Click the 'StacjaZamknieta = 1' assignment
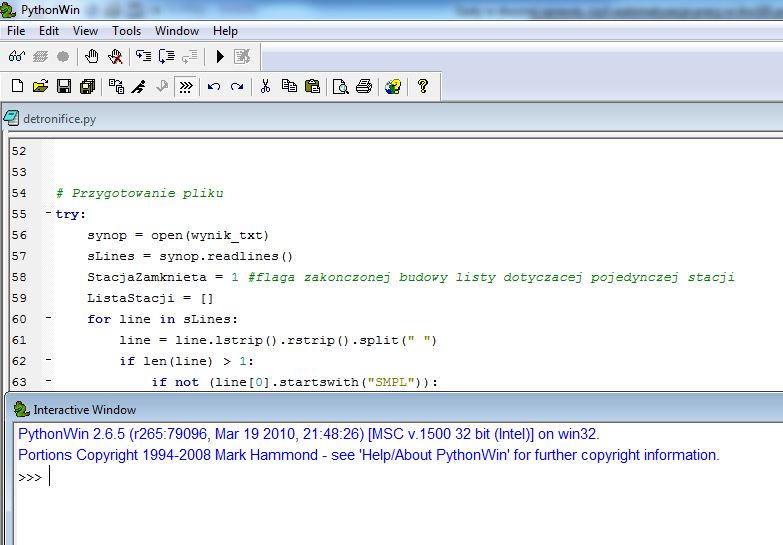The image size is (783, 545). (162, 277)
